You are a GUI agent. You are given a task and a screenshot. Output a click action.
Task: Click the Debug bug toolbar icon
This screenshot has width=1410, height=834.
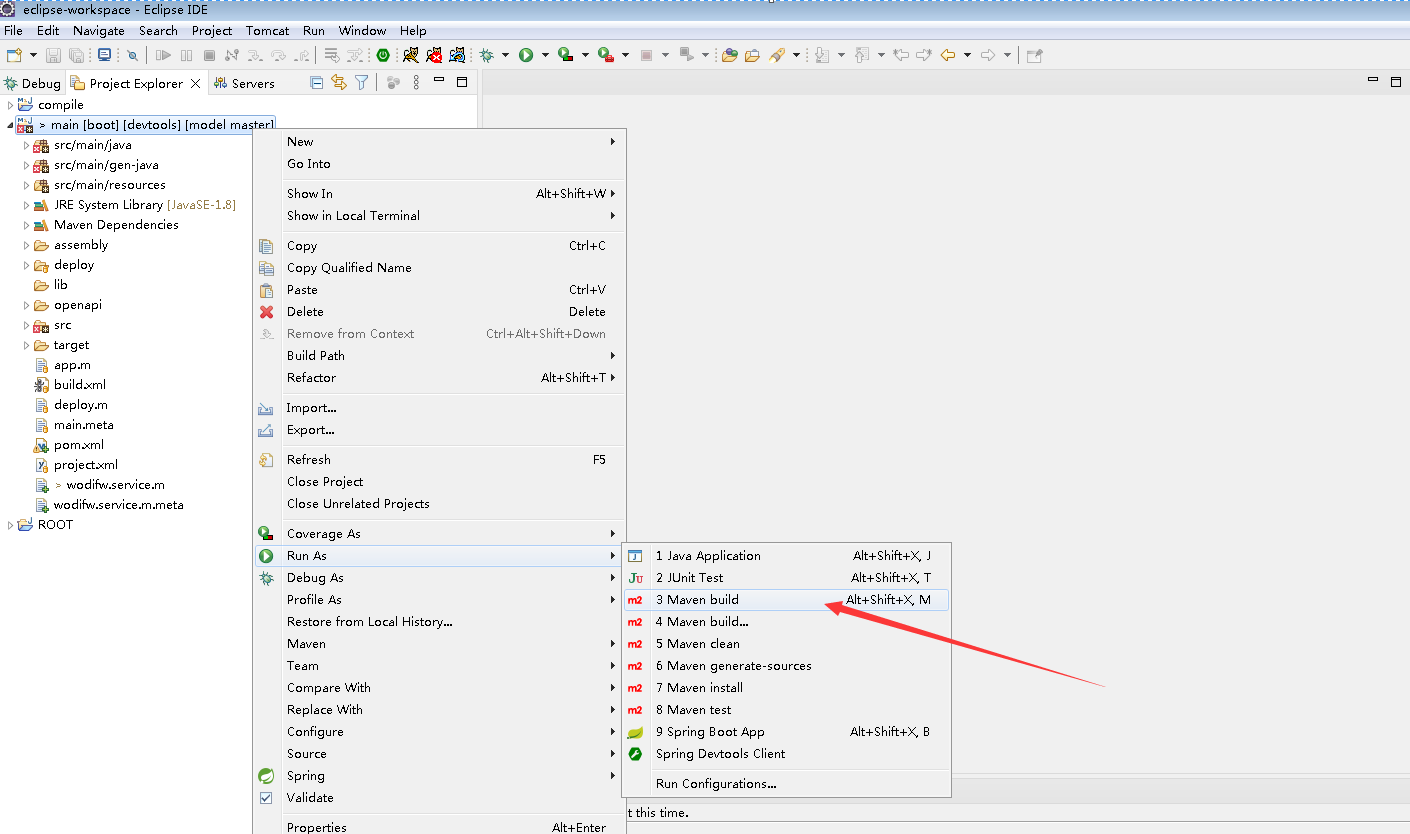click(486, 55)
